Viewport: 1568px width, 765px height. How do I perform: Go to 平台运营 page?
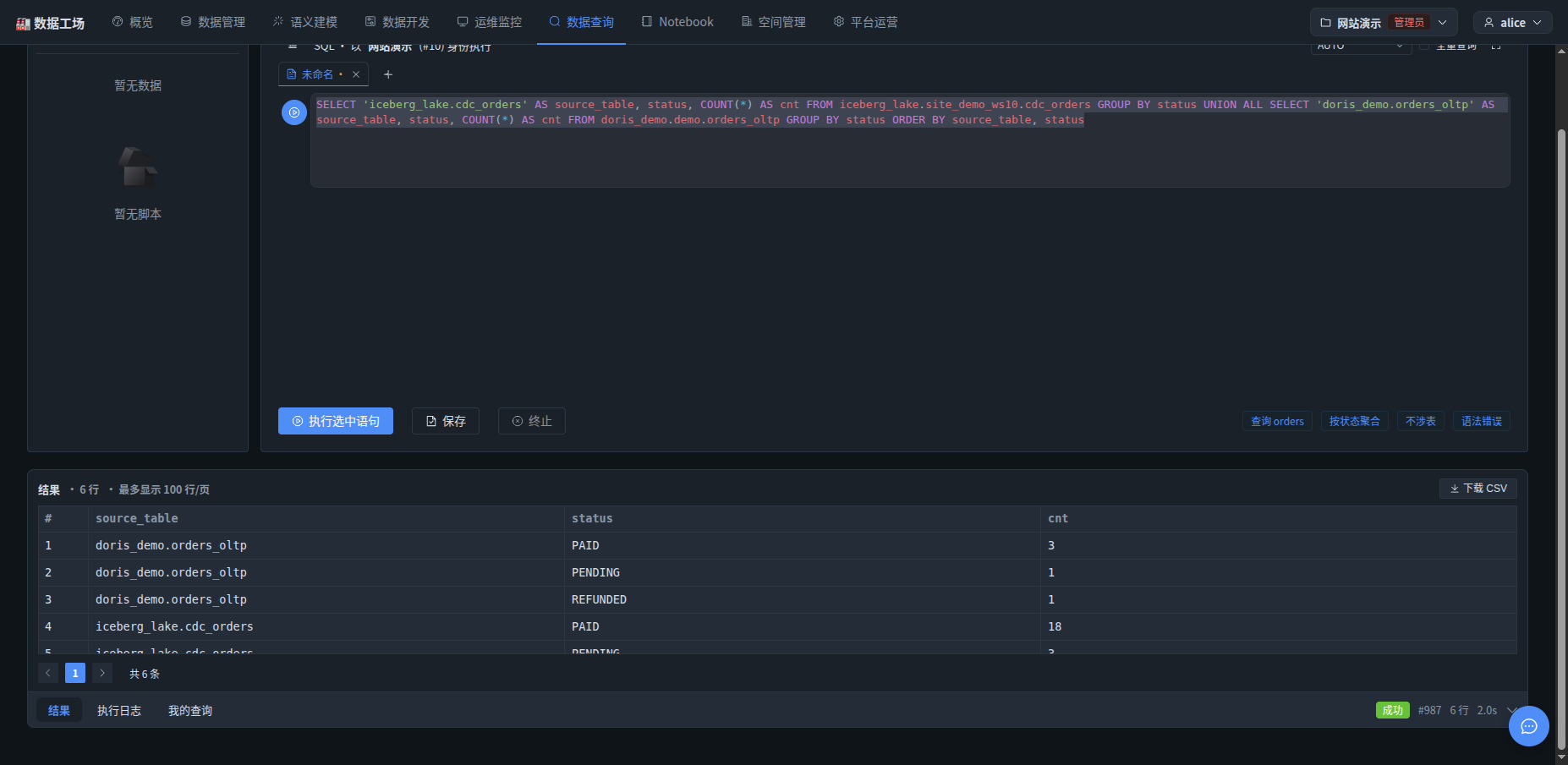pyautogui.click(x=866, y=22)
